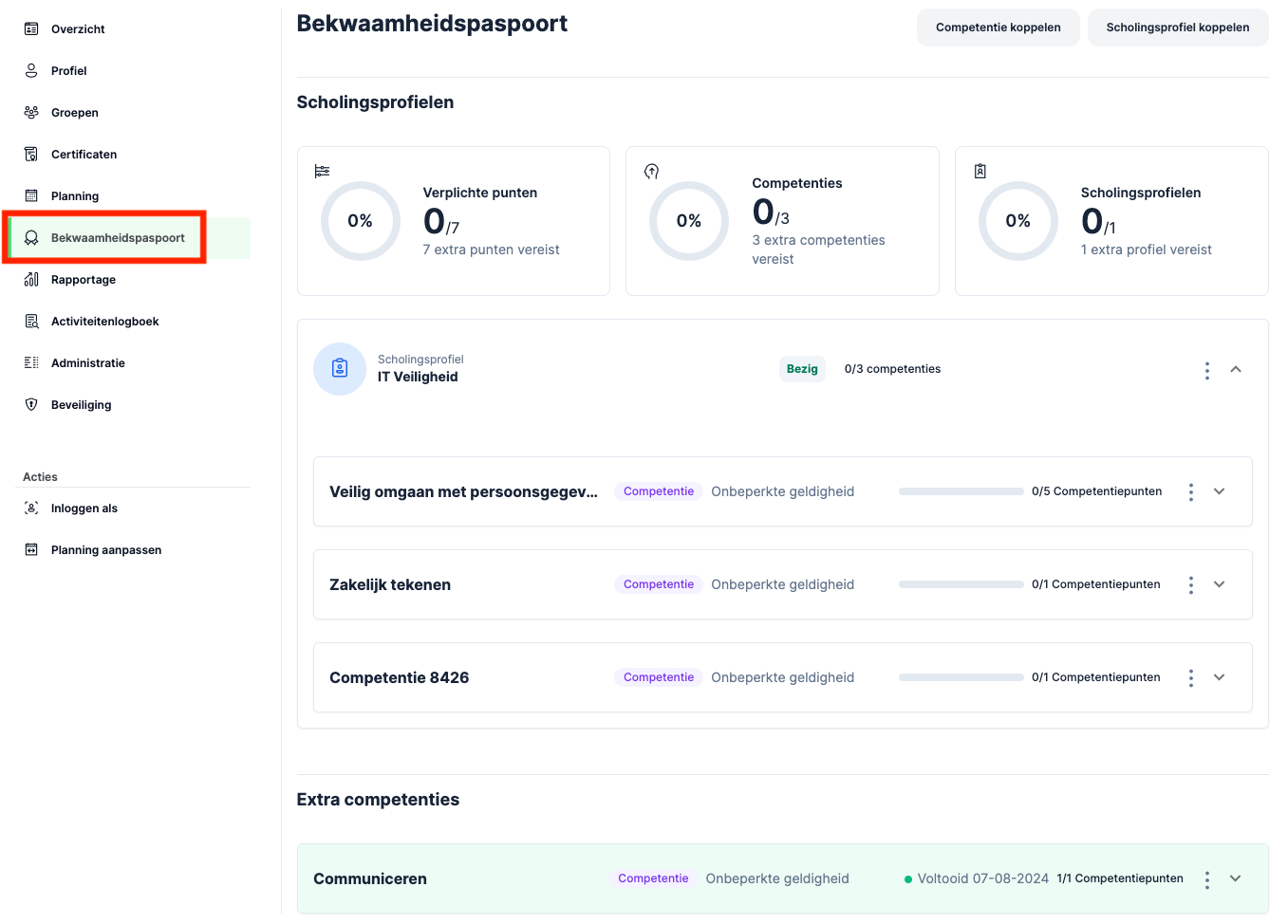
Task: Expand the Veilig omgaan met persoonsgegevens row
Action: click(1220, 491)
